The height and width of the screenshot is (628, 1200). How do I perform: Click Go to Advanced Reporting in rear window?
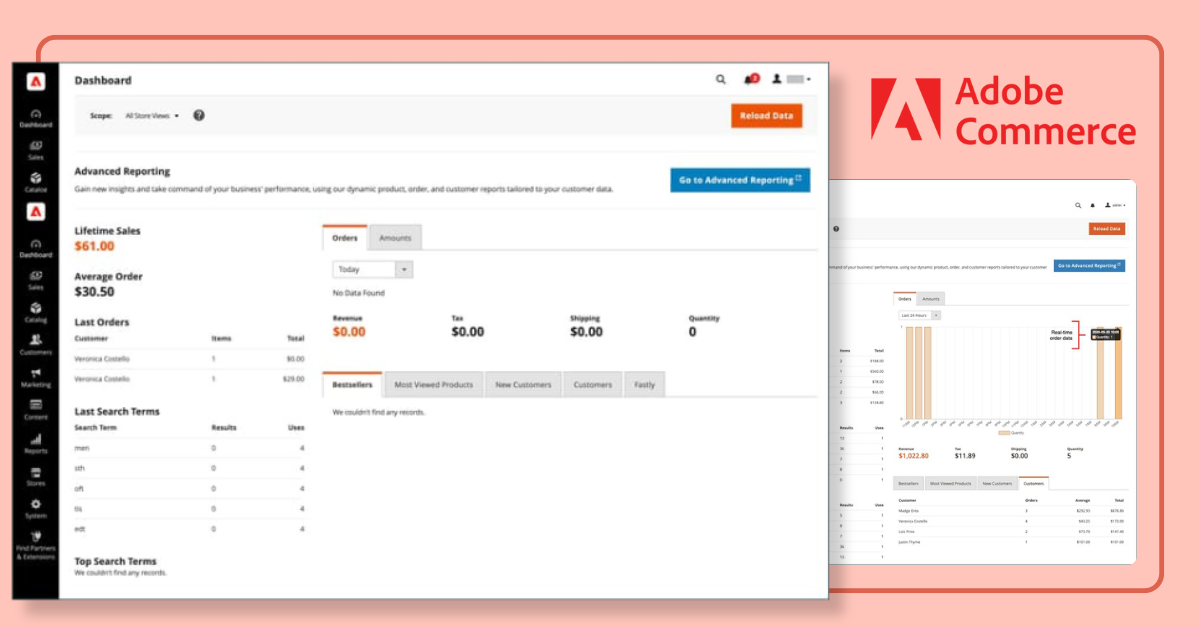coord(1089,266)
